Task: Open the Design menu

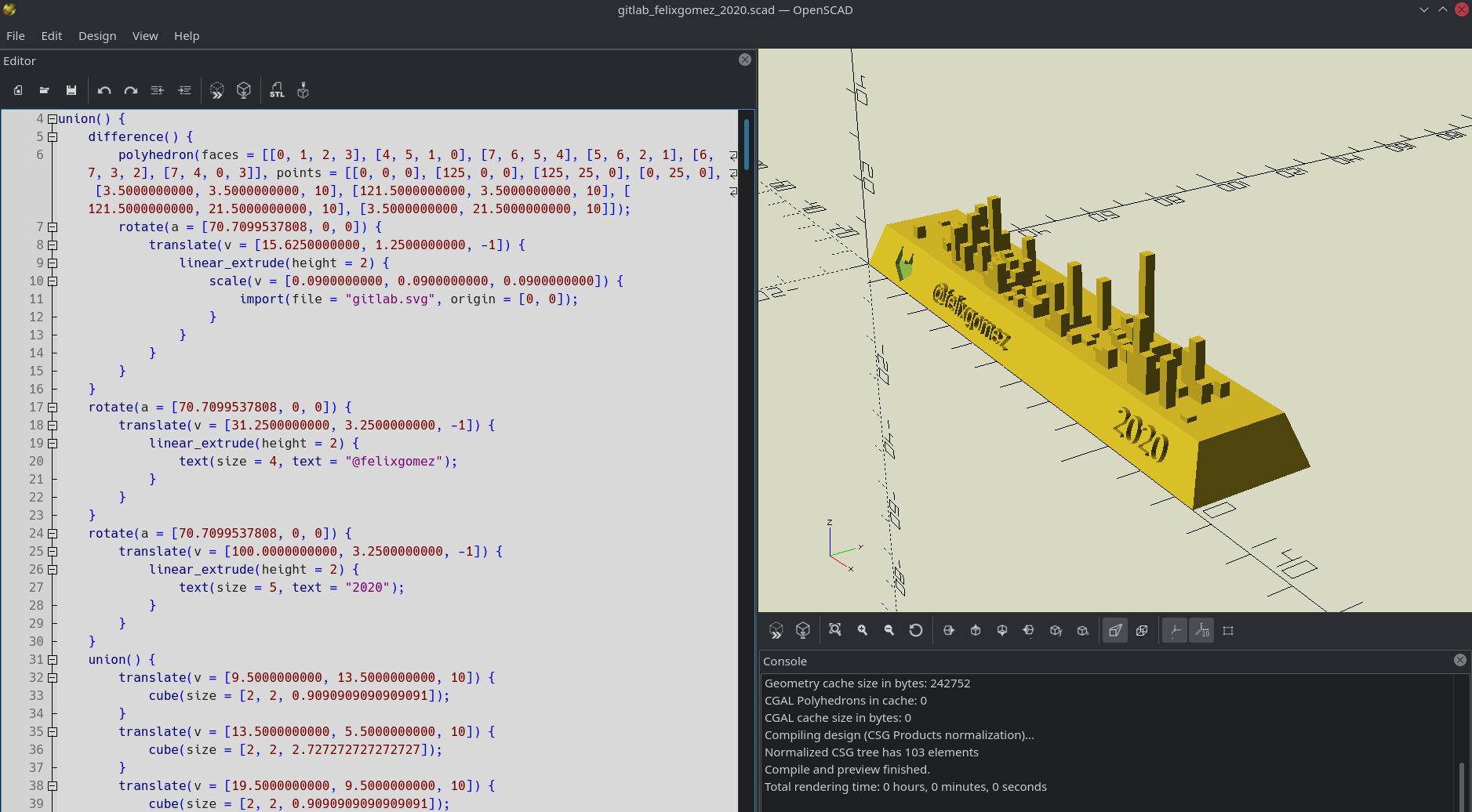Action: pos(97,36)
